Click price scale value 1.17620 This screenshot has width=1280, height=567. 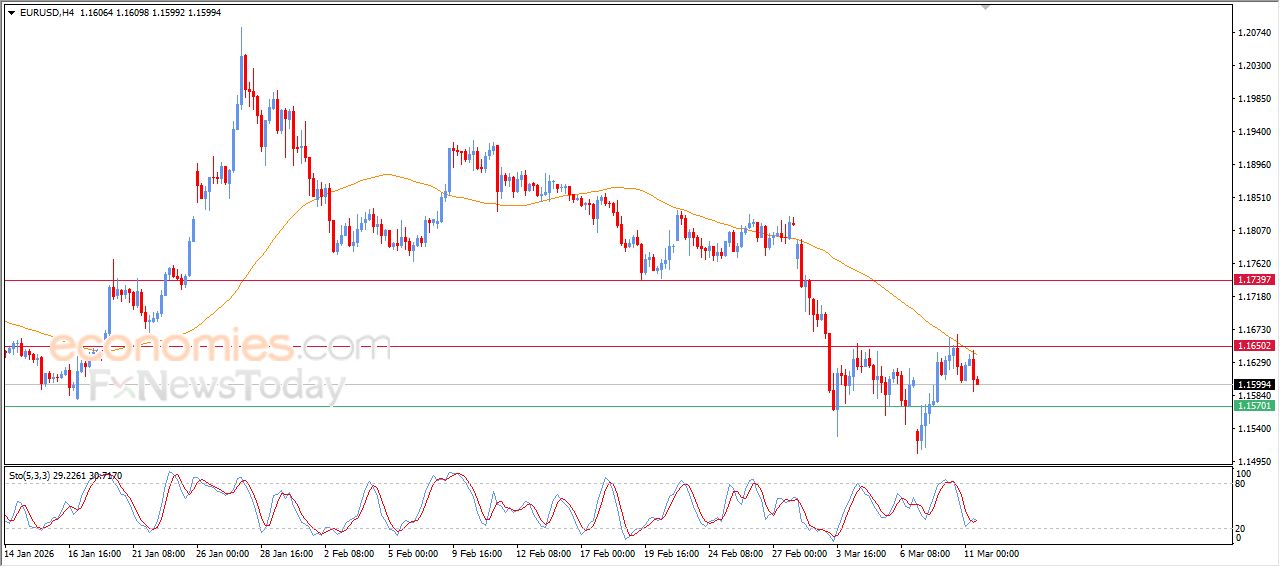(x=1254, y=264)
